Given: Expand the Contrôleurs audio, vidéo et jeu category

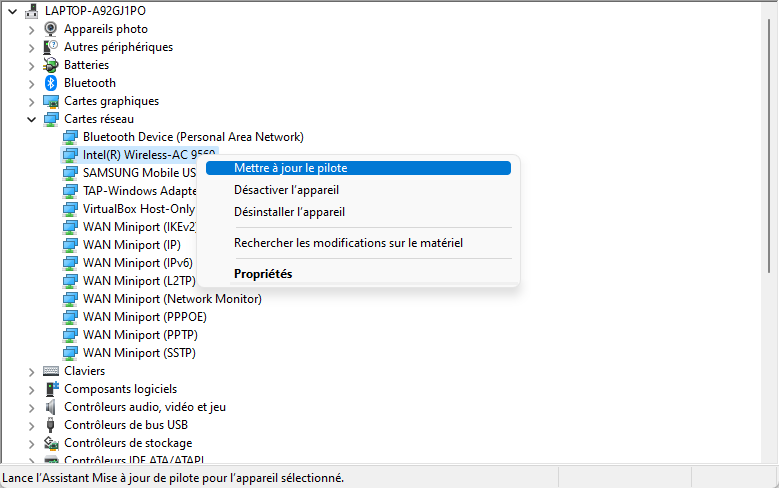Looking at the screenshot, I should (x=31, y=407).
